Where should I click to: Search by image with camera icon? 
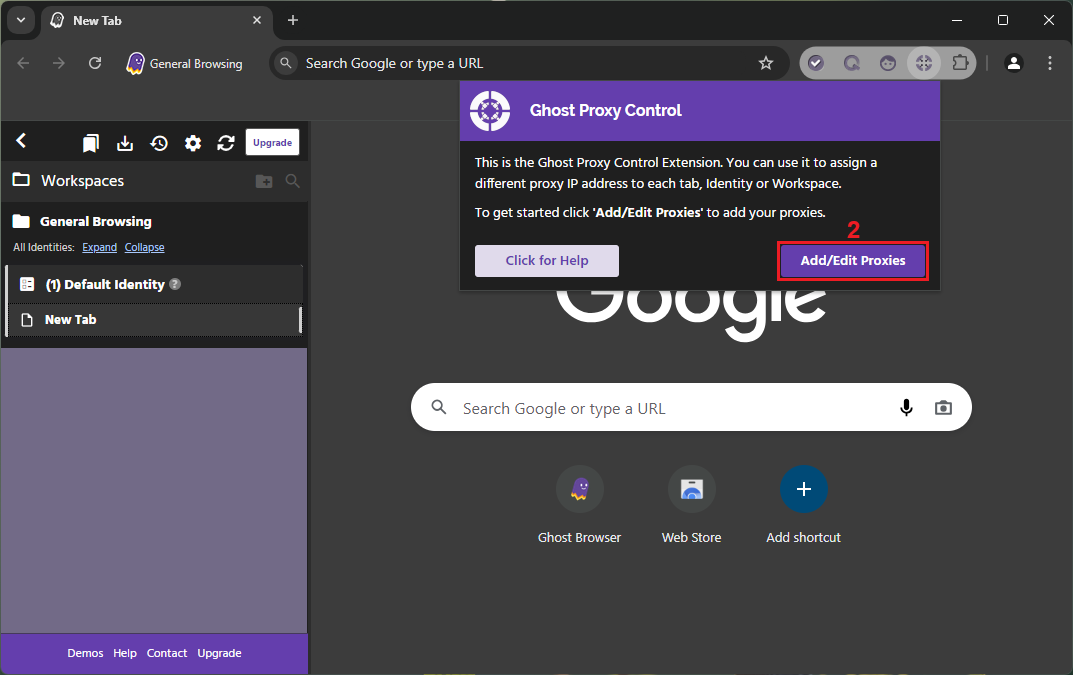(x=943, y=408)
